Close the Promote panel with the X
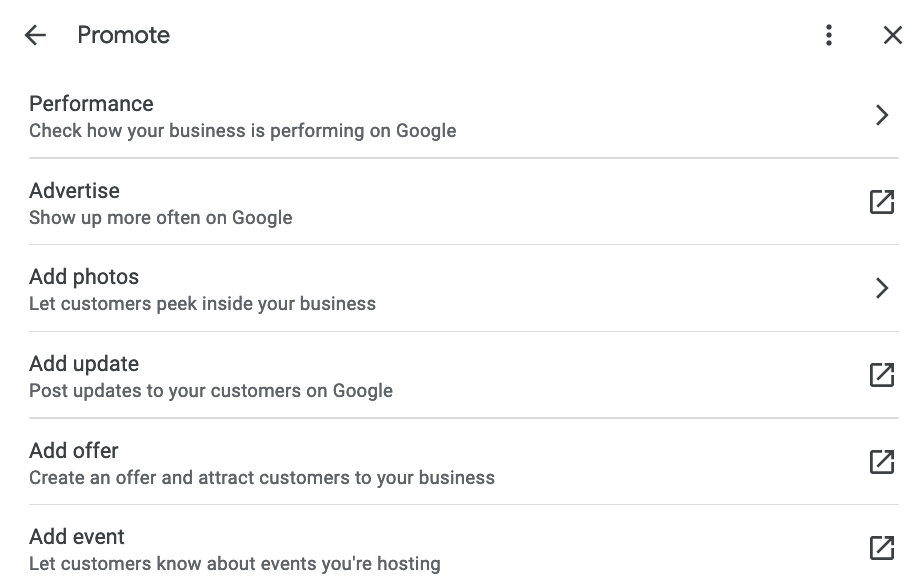The width and height of the screenshot is (922, 588). click(x=893, y=35)
